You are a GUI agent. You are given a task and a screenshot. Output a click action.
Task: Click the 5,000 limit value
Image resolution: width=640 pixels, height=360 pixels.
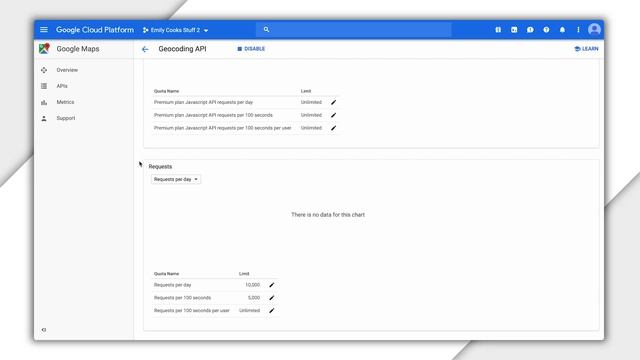pos(254,298)
